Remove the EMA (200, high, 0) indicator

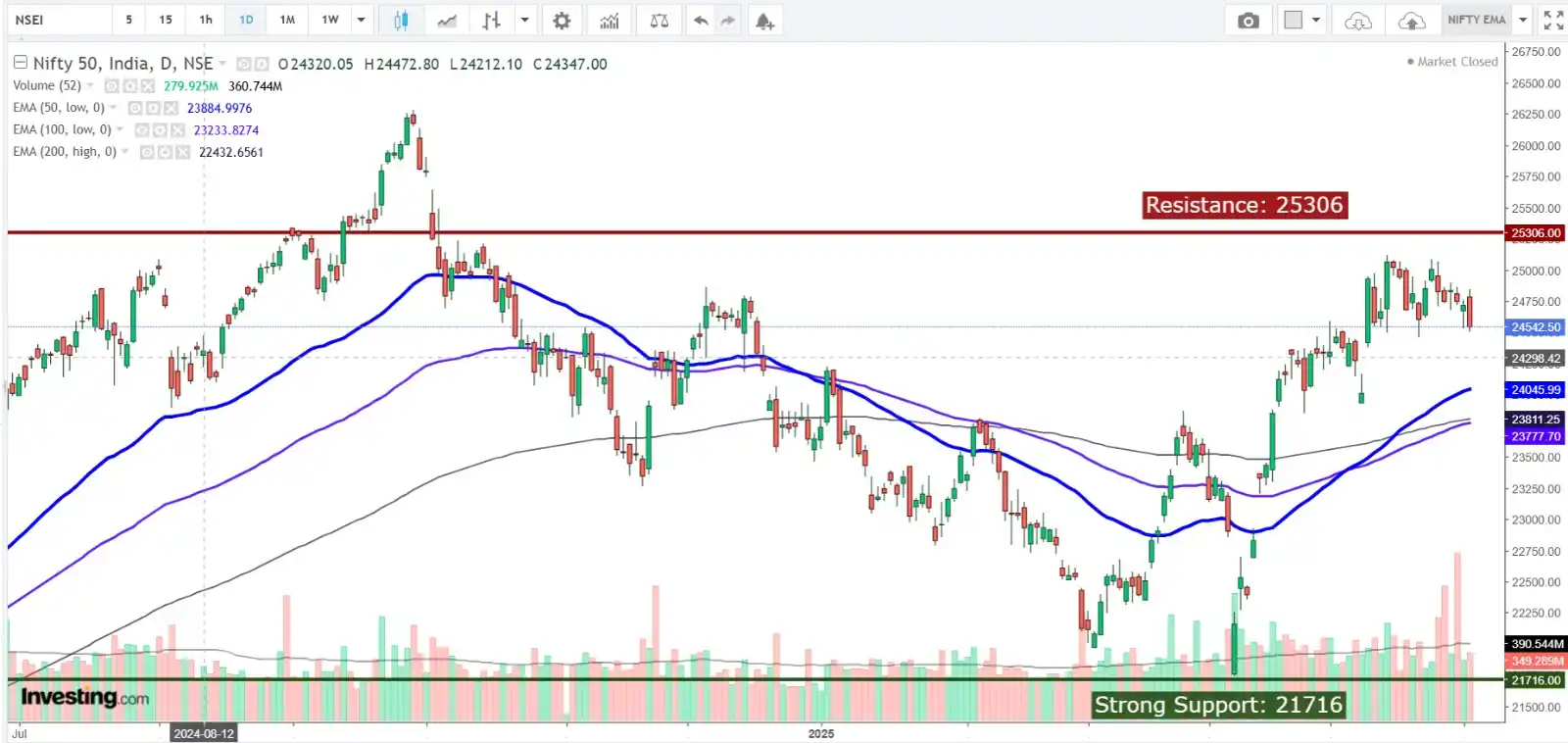182,152
